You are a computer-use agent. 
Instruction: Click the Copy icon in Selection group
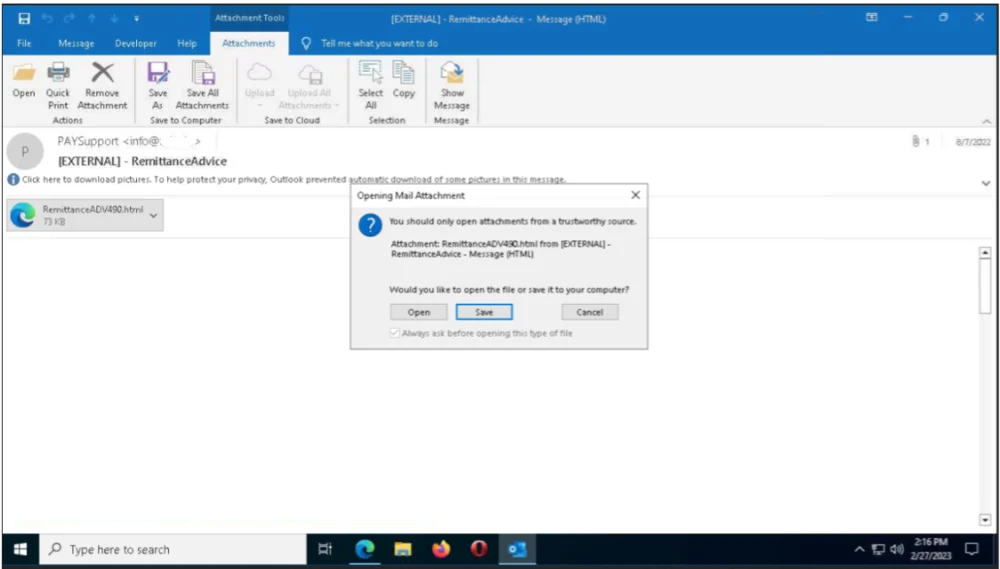click(403, 73)
